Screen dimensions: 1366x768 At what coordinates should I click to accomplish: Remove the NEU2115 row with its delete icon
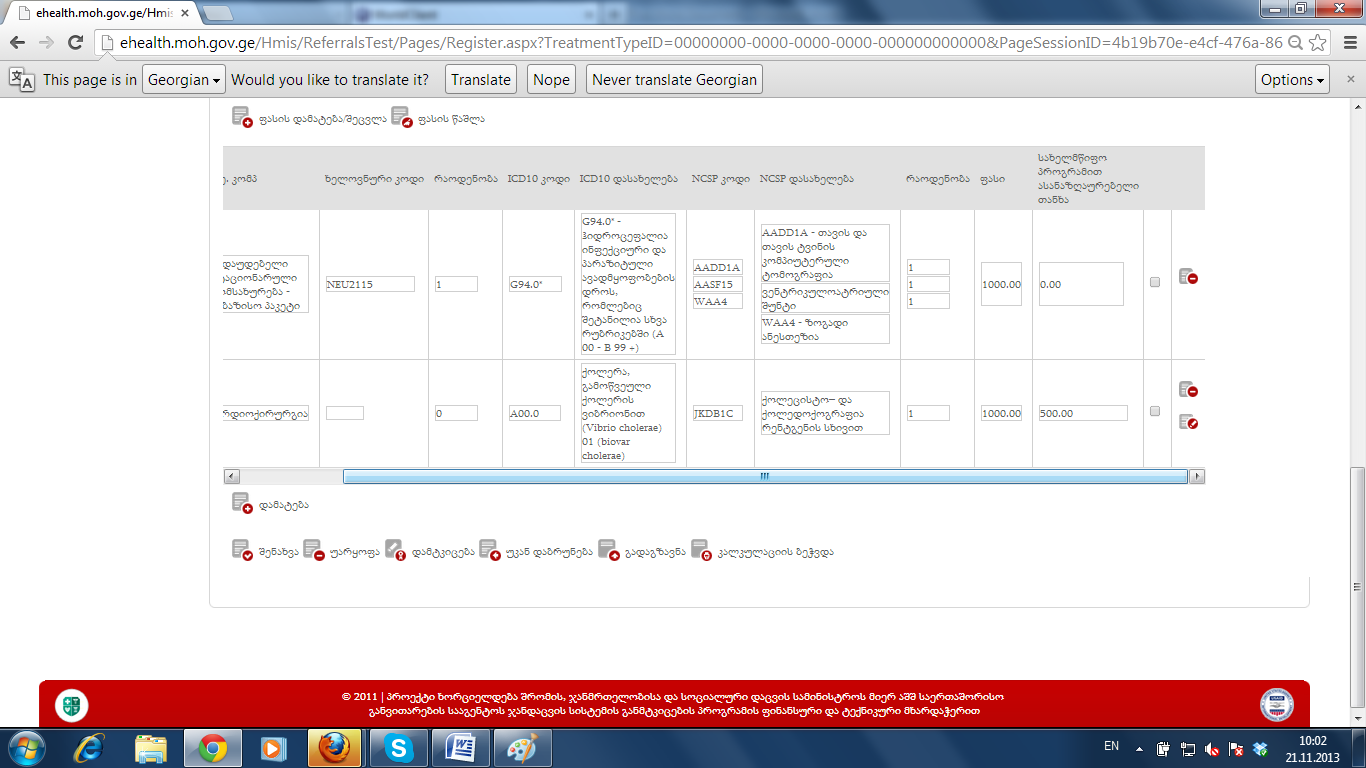pos(1188,276)
